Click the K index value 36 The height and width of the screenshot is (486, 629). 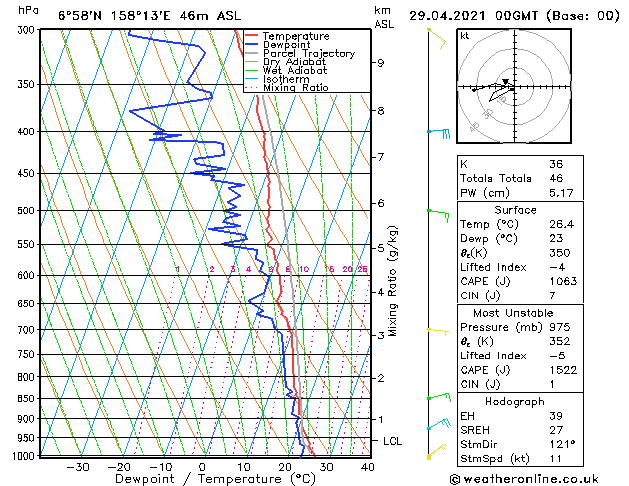tap(556, 164)
